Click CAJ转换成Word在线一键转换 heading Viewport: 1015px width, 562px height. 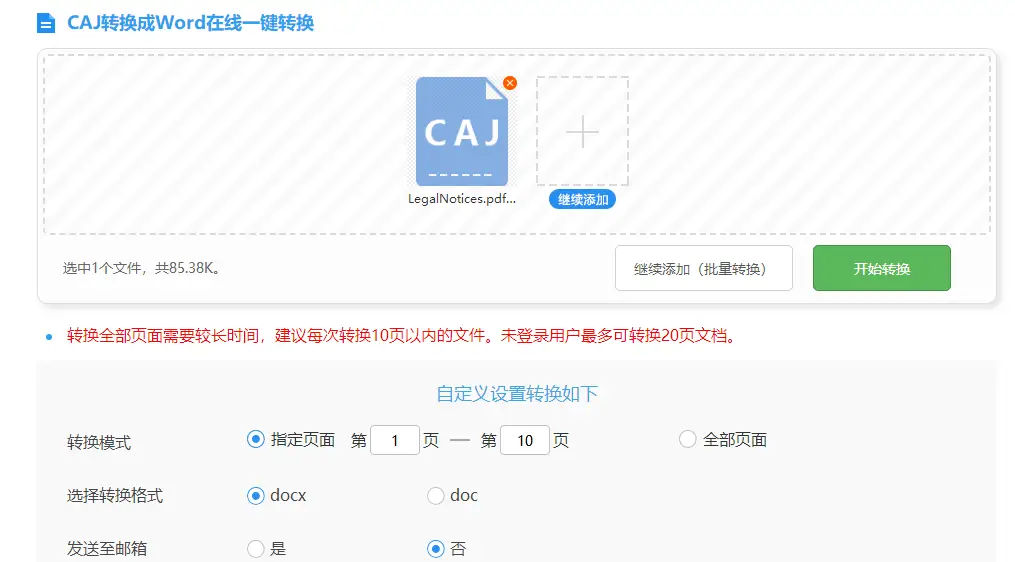coord(190,23)
